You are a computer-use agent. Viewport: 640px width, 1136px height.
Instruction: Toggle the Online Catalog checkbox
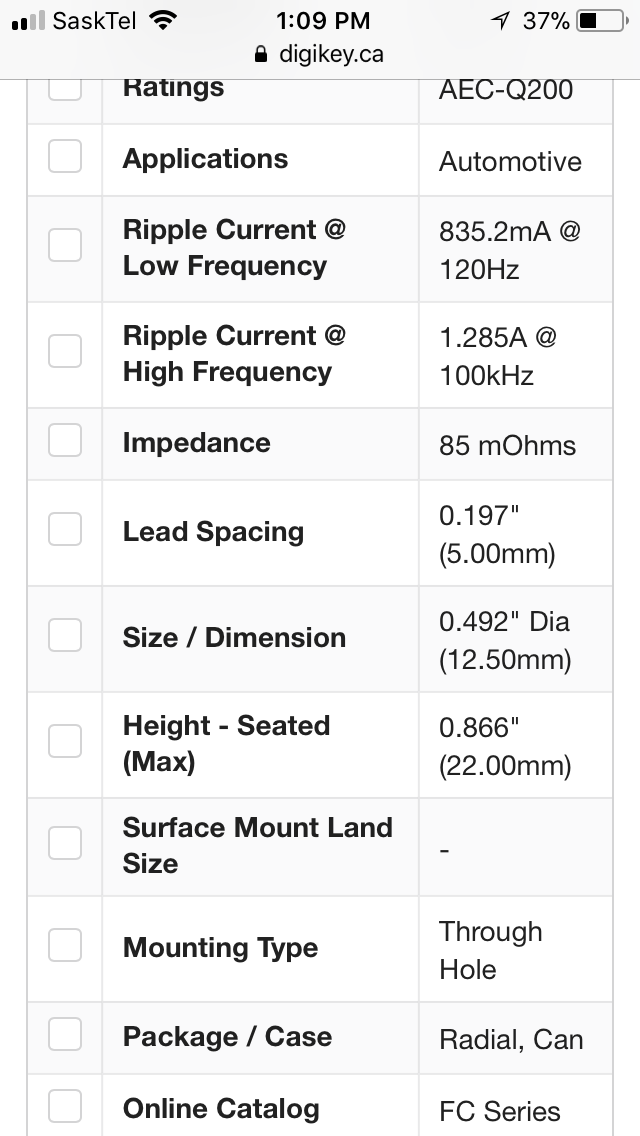click(65, 1106)
